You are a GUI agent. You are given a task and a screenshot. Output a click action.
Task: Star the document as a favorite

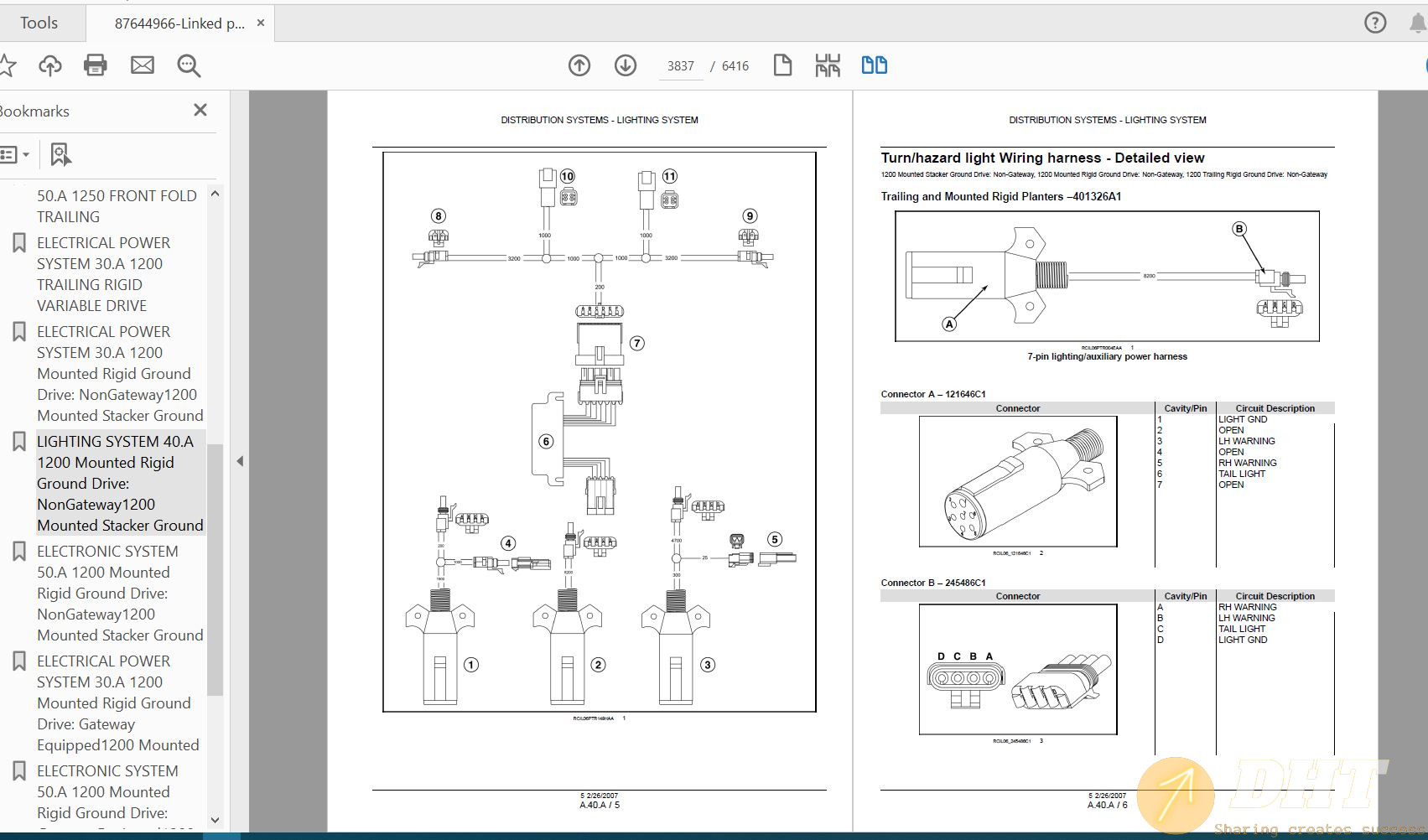coord(8,65)
